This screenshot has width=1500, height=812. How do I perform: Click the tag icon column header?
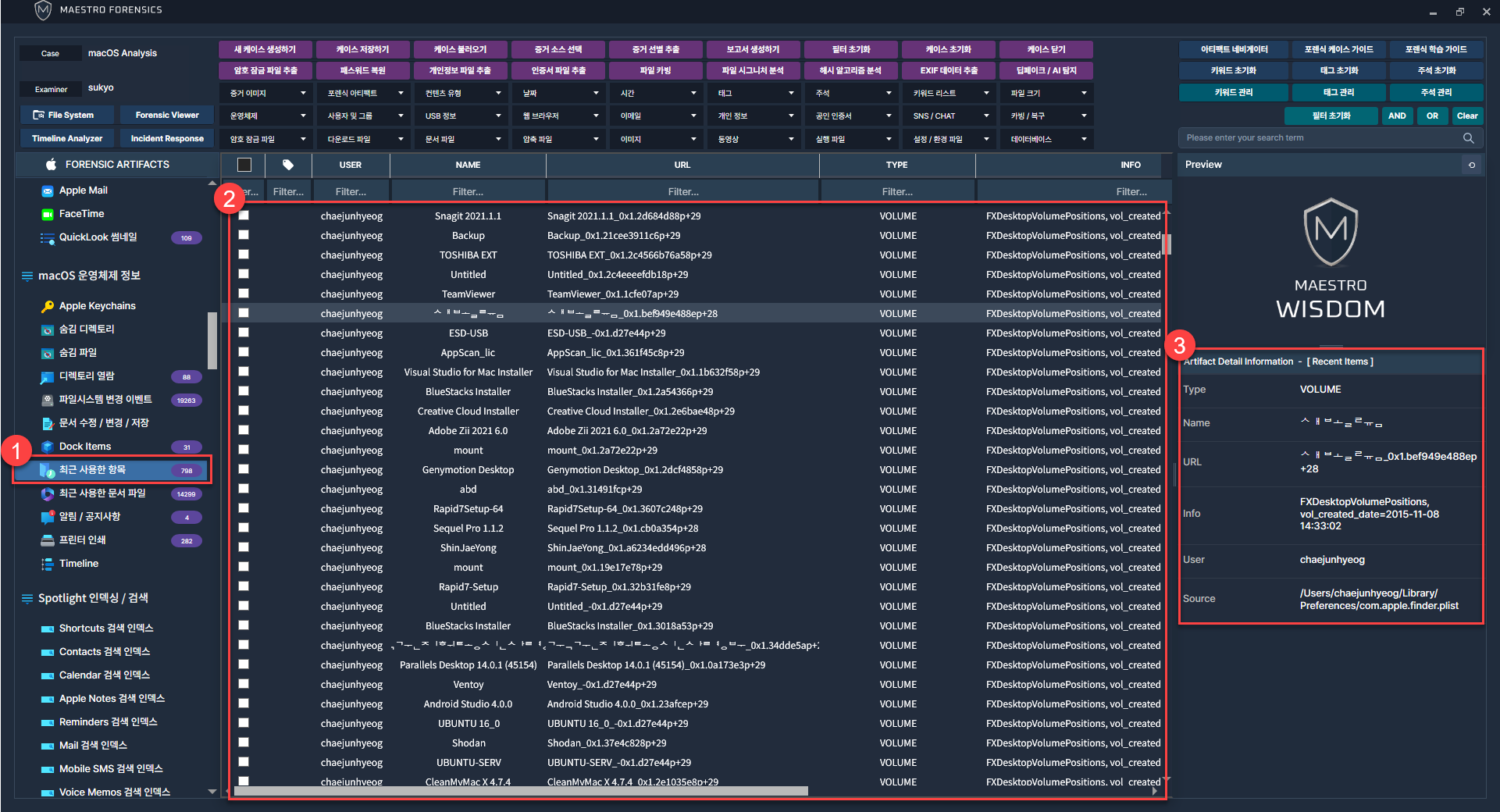(288, 165)
